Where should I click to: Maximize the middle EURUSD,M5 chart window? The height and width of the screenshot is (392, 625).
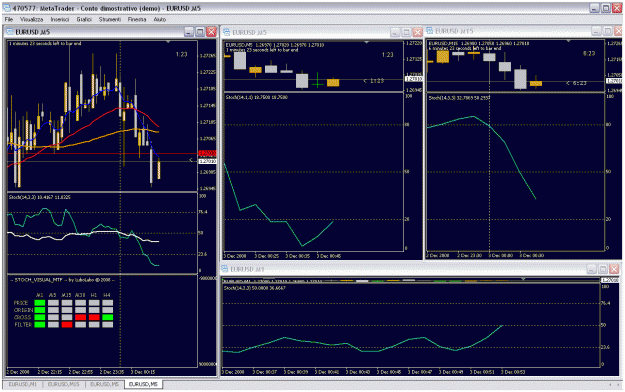click(x=406, y=32)
